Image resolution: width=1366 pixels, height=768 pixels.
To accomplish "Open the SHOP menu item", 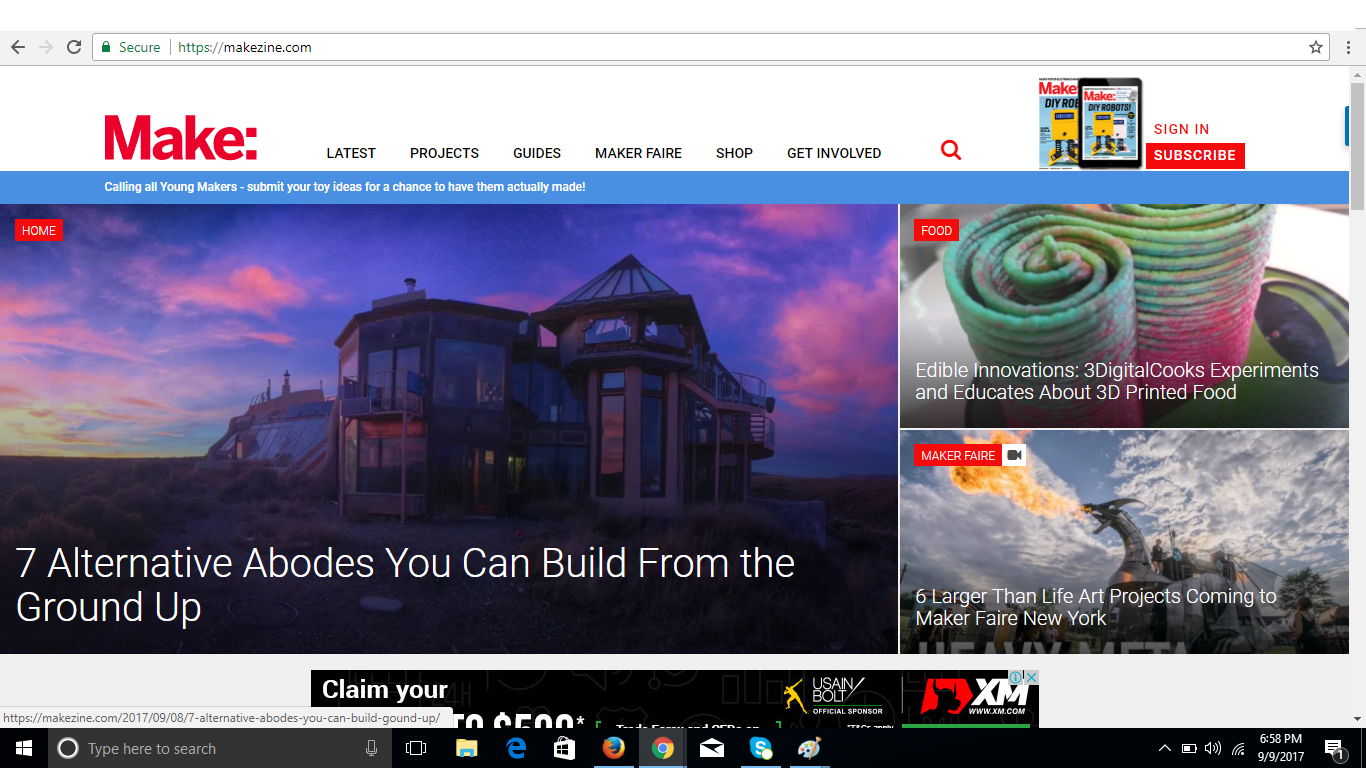I will pos(734,153).
